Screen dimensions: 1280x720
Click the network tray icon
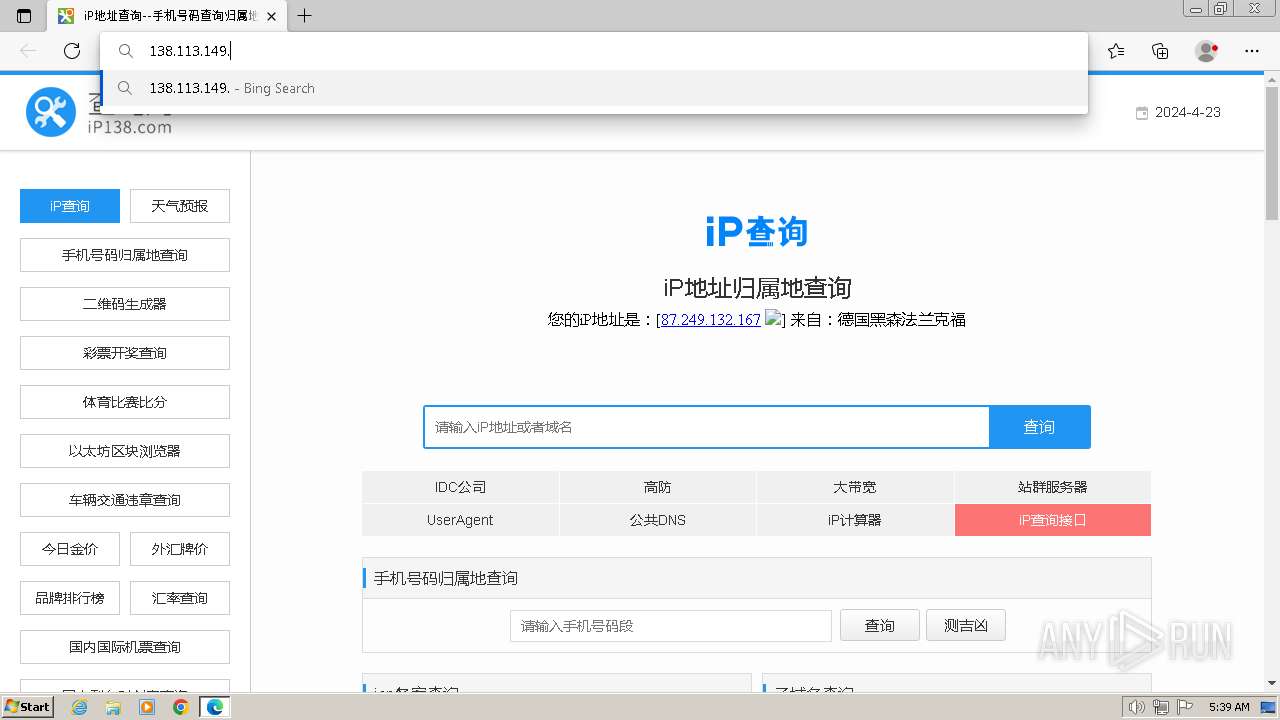click(1160, 707)
